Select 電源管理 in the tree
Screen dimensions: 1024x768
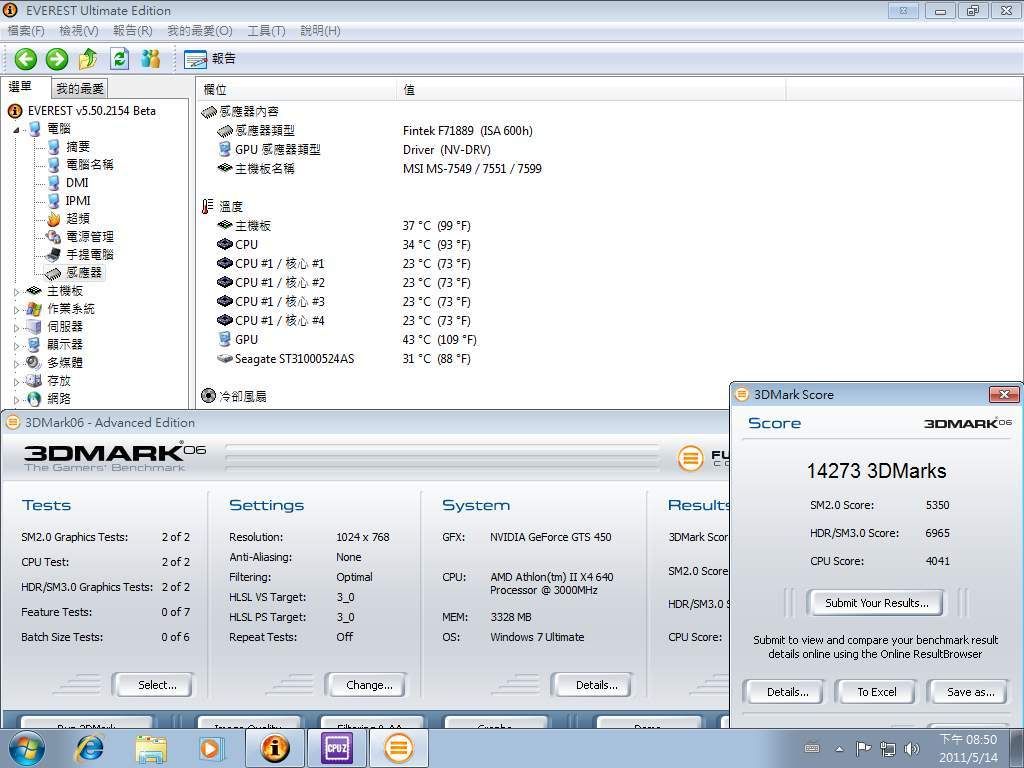89,236
